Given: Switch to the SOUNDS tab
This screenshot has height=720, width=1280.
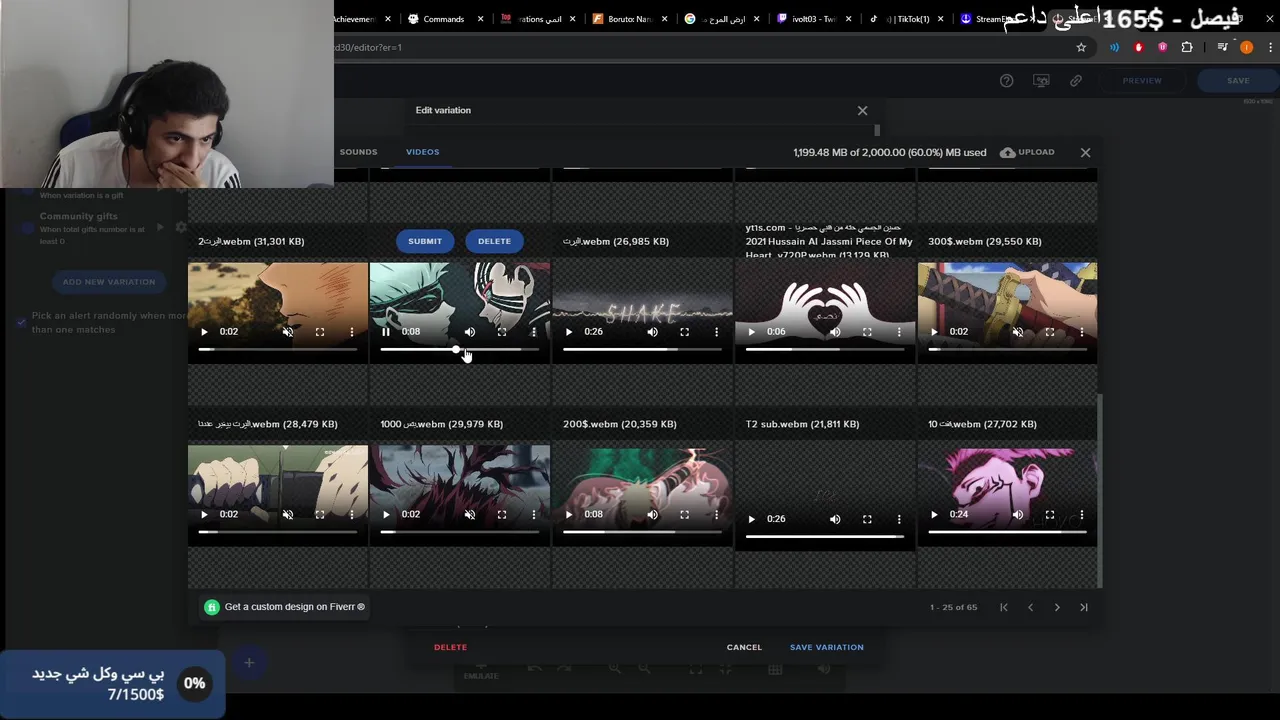Looking at the screenshot, I should coord(358,152).
